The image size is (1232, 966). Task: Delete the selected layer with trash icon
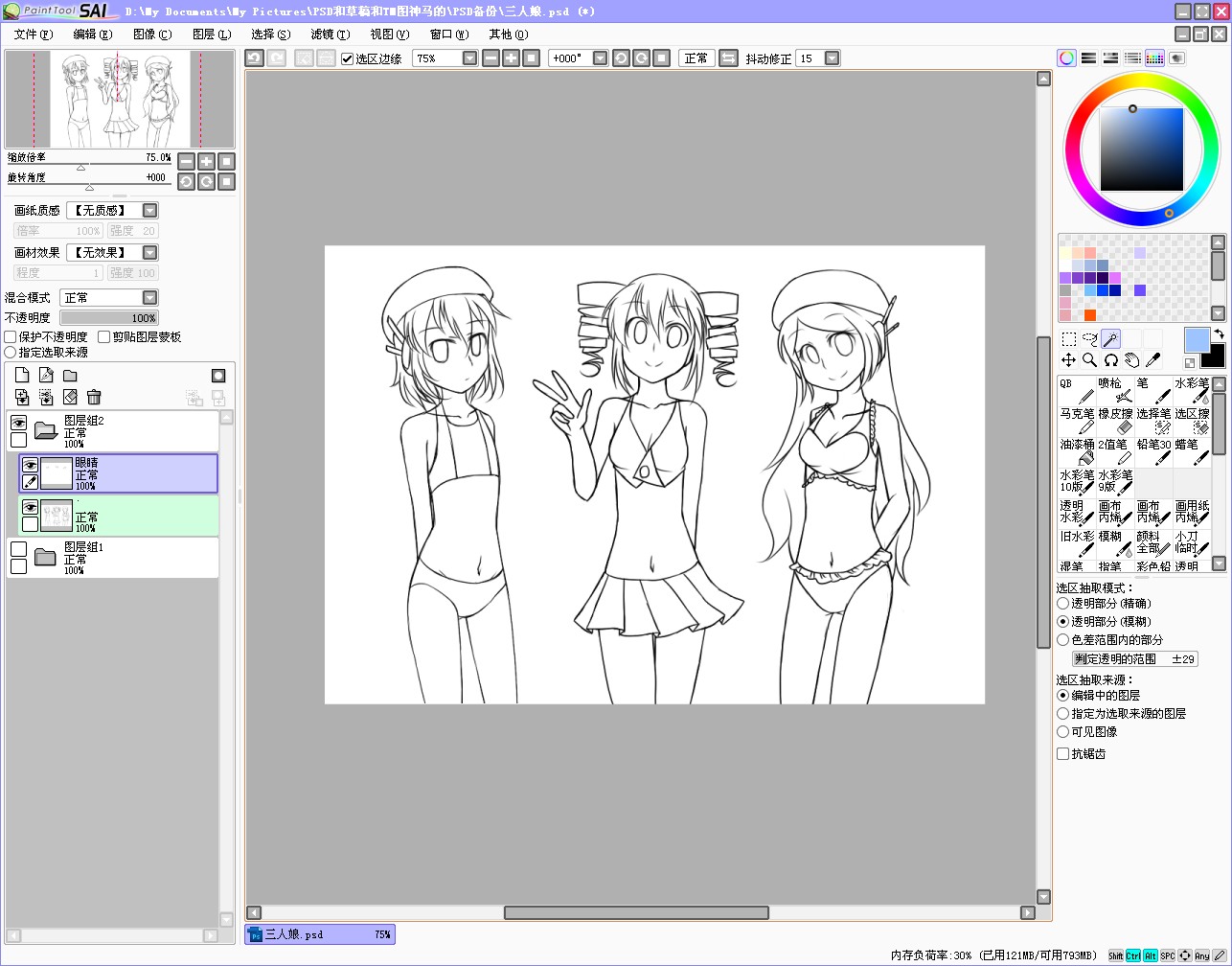(94, 397)
